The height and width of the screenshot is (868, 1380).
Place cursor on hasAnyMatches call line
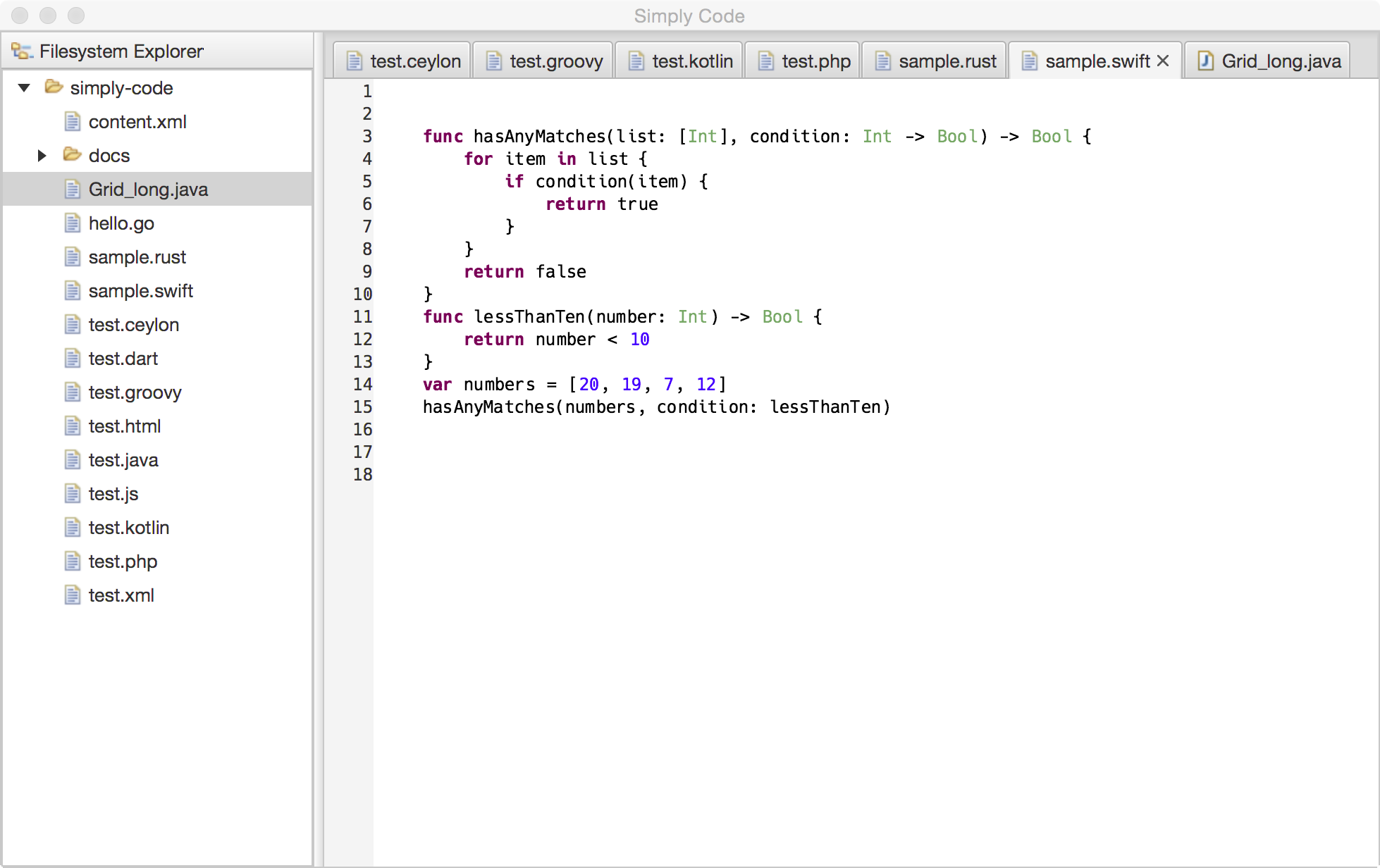[x=655, y=407]
